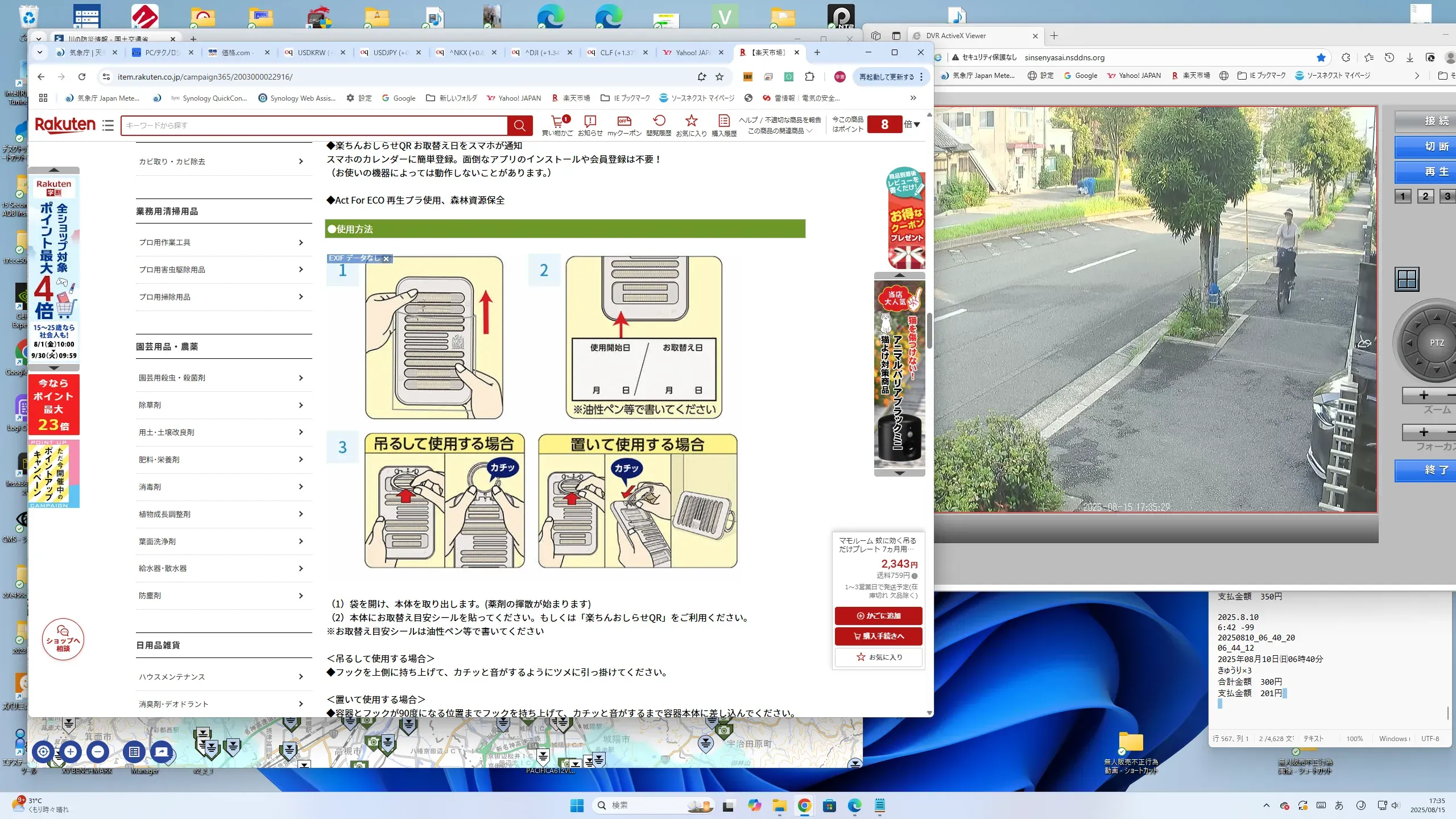This screenshot has width=1456, height=819.
Task: Bookmark this page with Chrome star
Action: (719, 77)
